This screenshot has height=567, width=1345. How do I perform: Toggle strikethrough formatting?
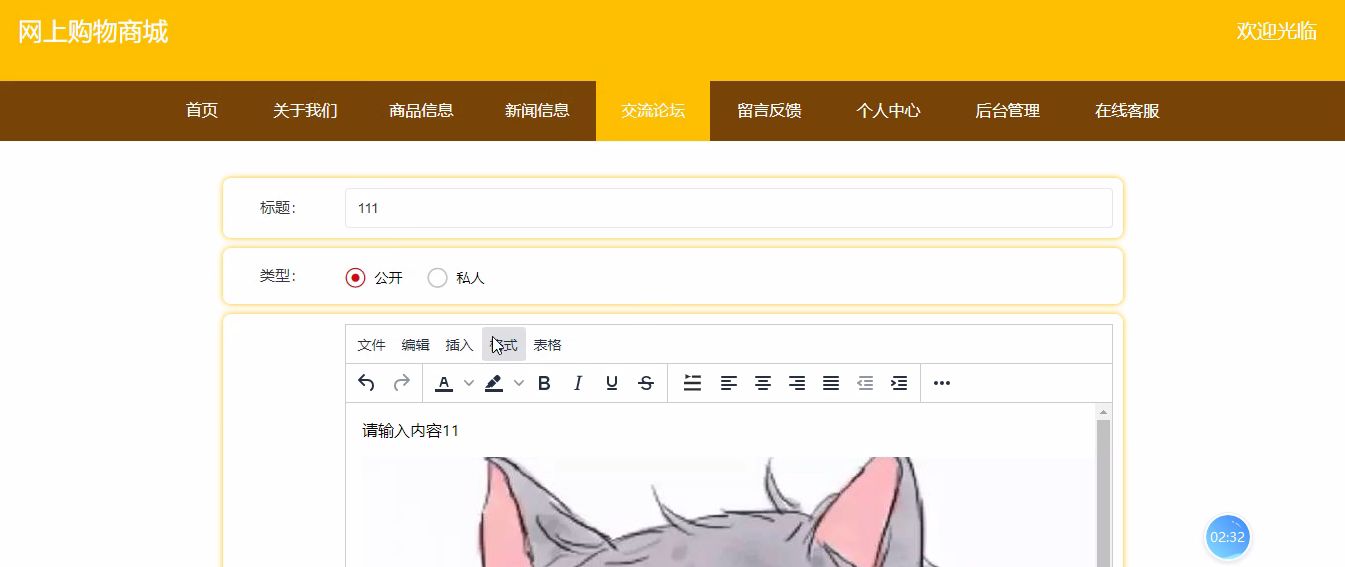pyautogui.click(x=646, y=383)
